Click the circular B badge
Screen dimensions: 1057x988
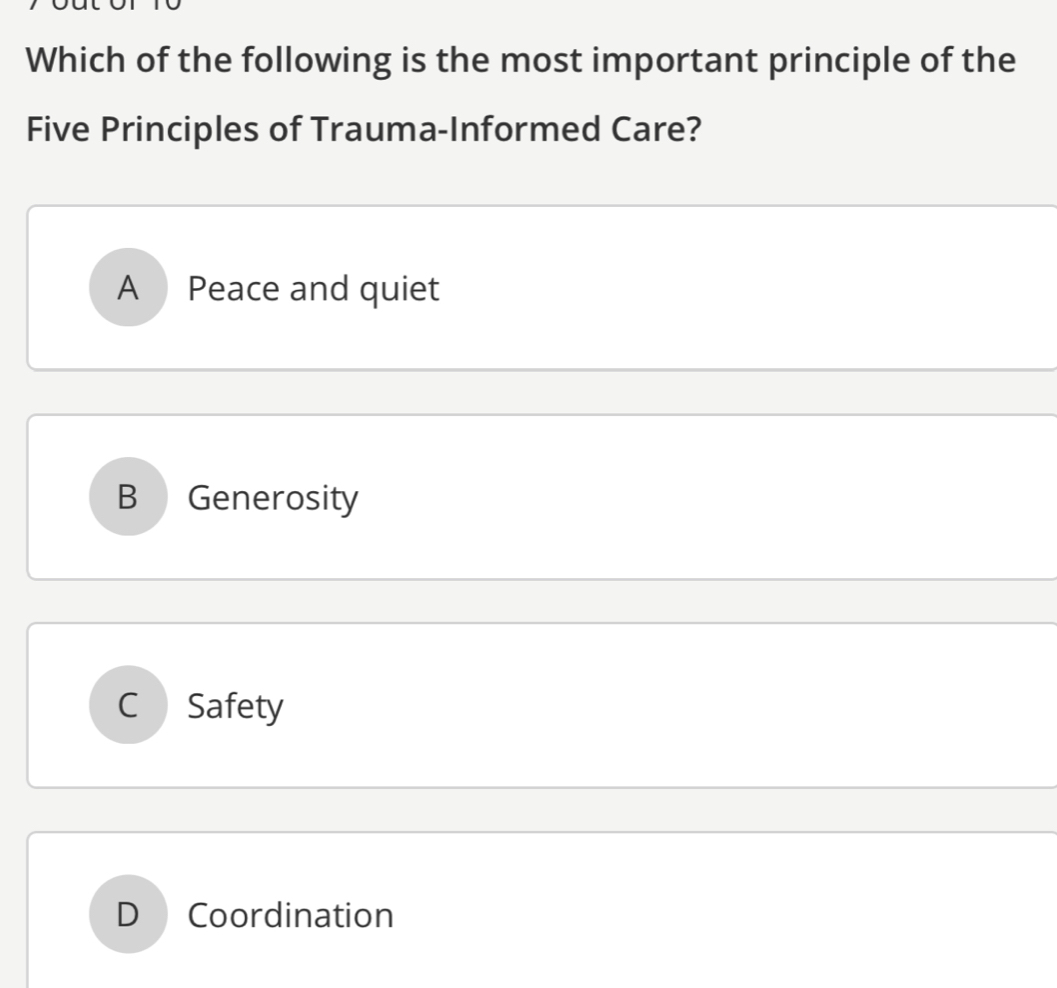click(128, 498)
